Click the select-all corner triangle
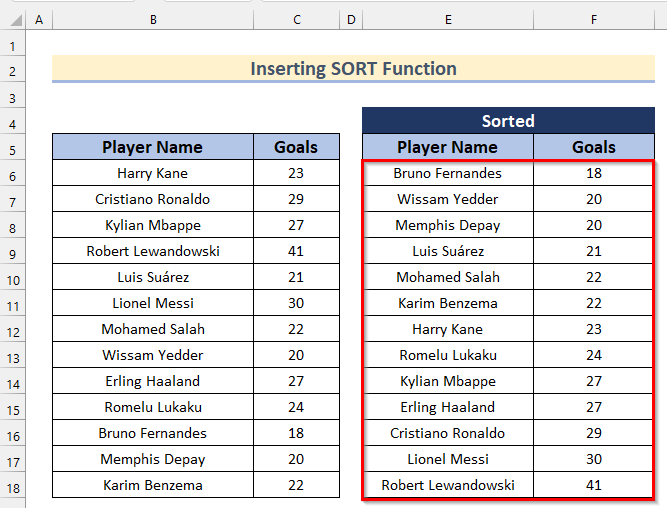 [x=13, y=20]
